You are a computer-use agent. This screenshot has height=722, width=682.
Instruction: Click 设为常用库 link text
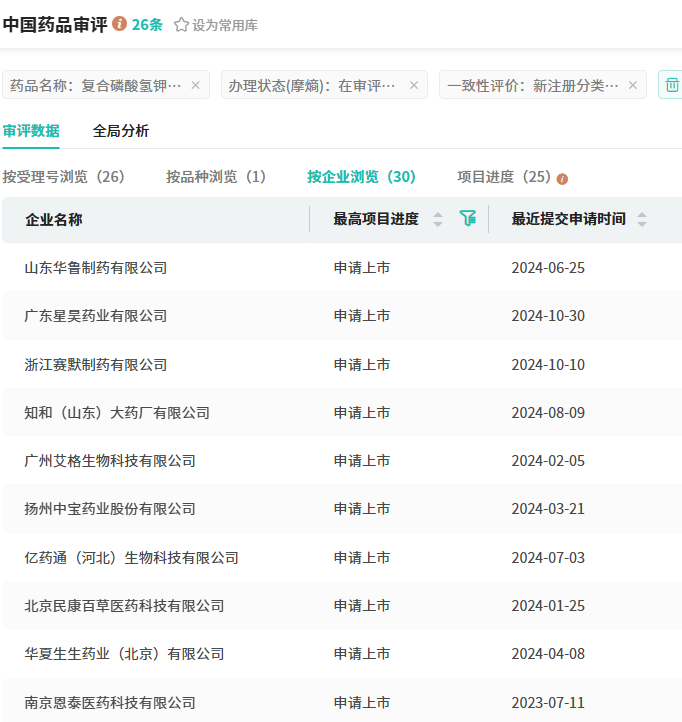coord(225,25)
